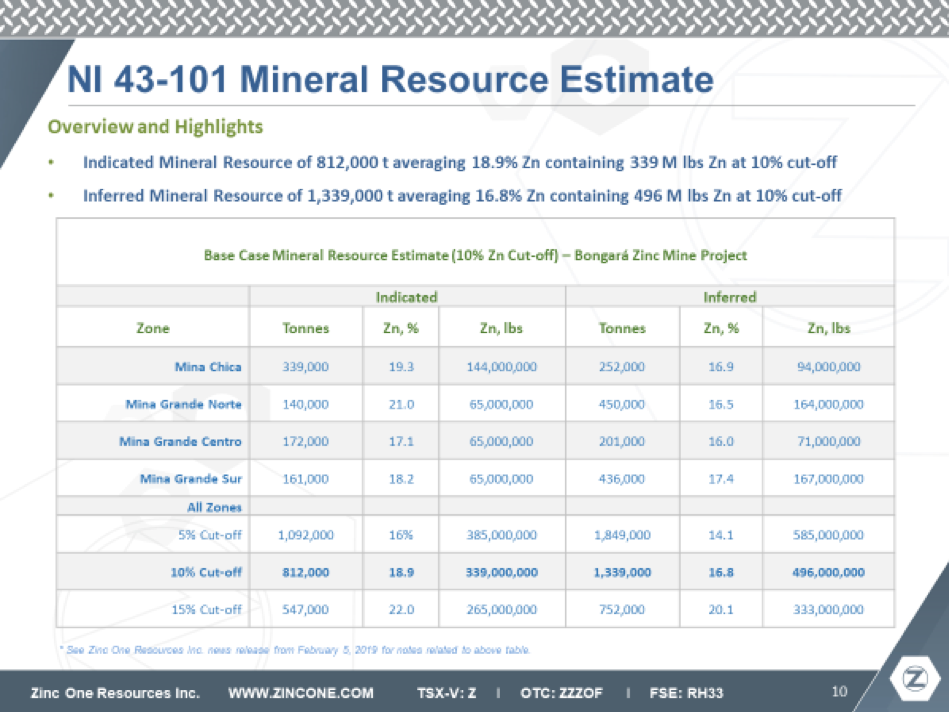Click the '17.1' grade cell
Viewport: 949px width, 712px height.
(401, 442)
